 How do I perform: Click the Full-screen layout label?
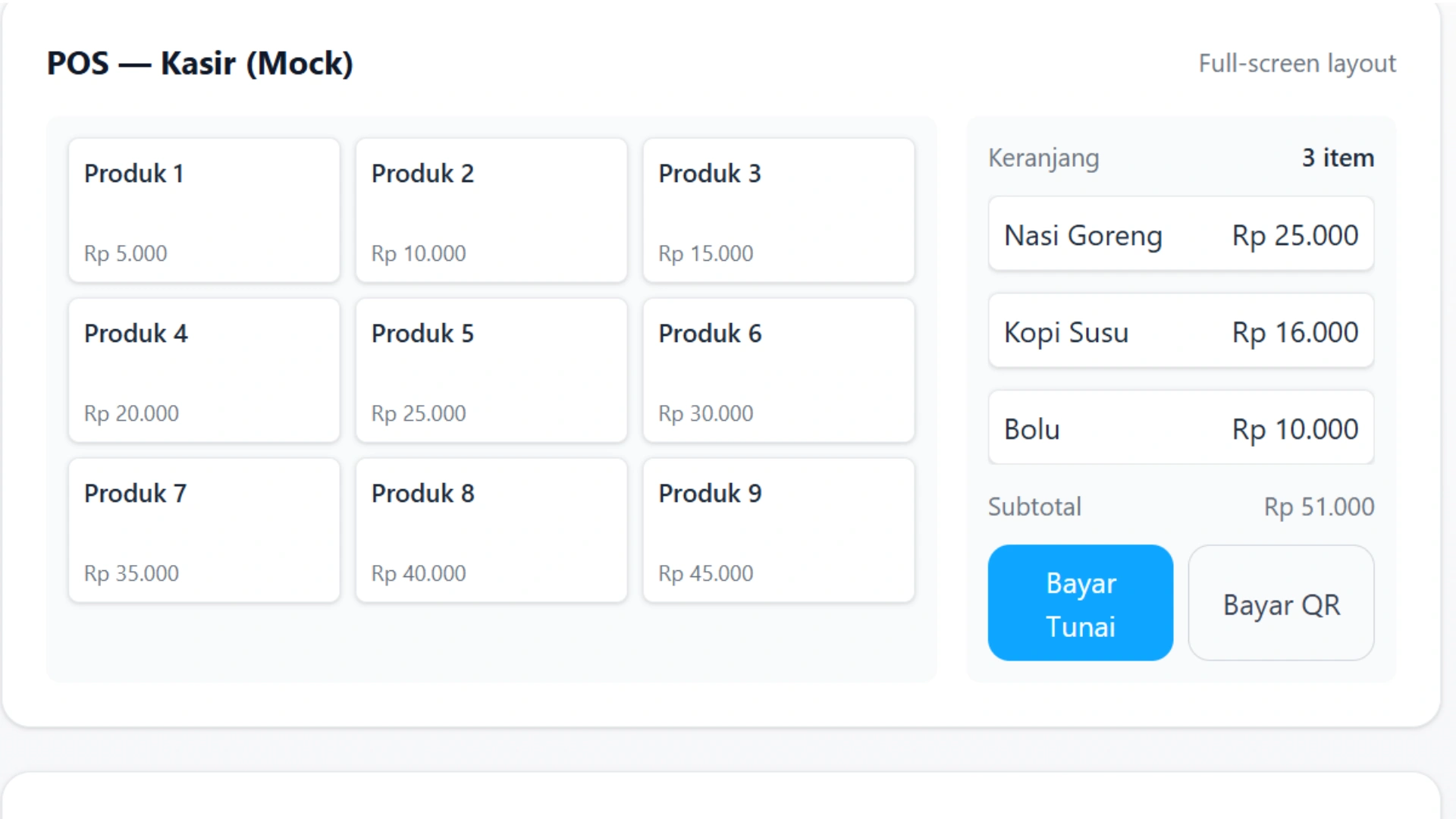(x=1297, y=64)
